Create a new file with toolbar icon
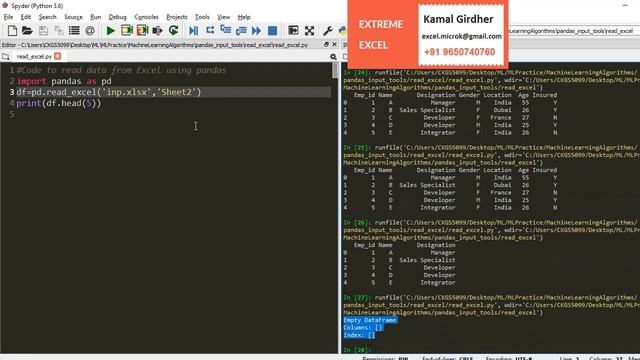The image size is (640, 360). pos(12,31)
